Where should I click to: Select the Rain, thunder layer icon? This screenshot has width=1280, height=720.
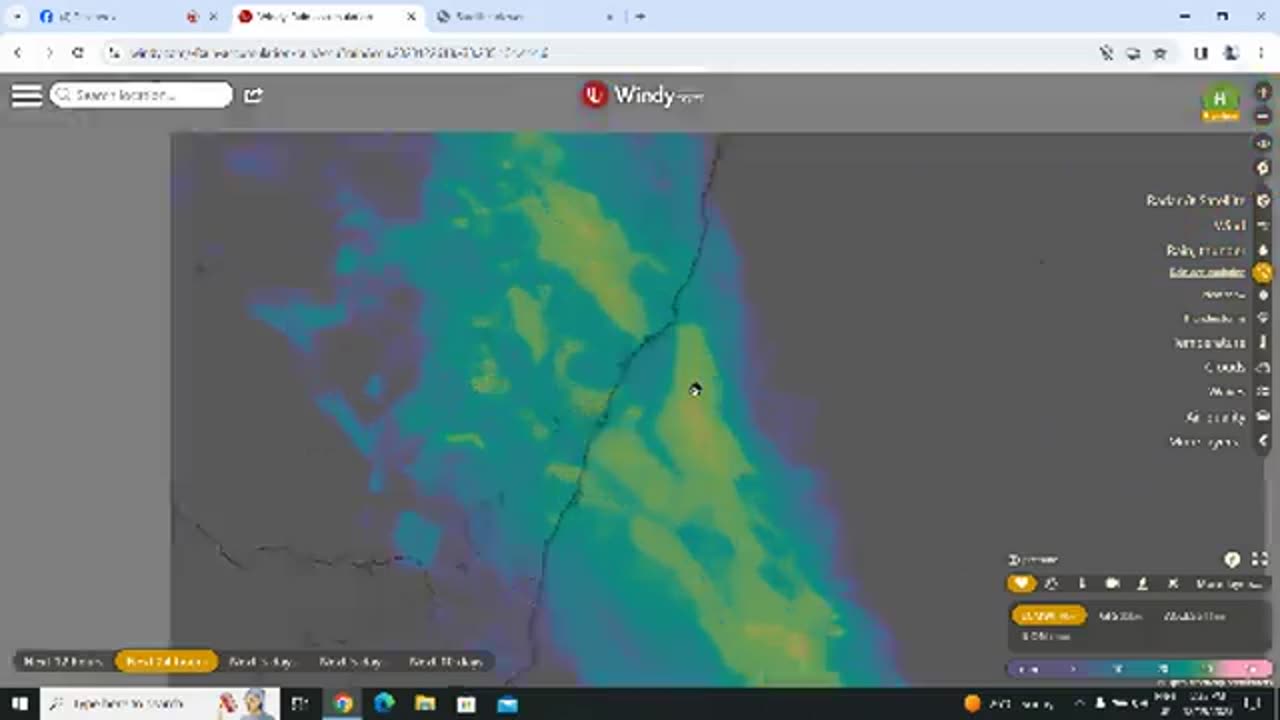click(x=1262, y=250)
